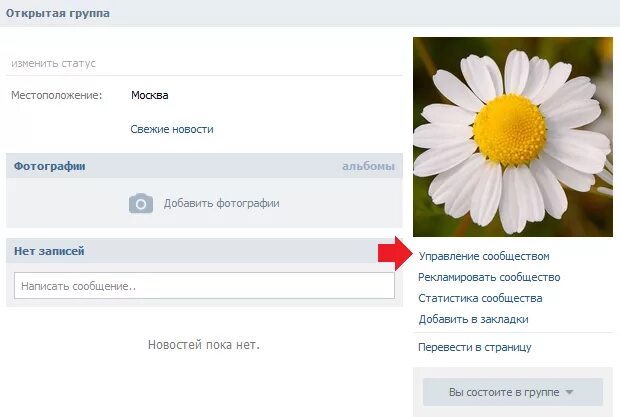620x417 pixels.
Task: Select 'Рекламировать сообщество'
Action: pyautogui.click(x=489, y=277)
